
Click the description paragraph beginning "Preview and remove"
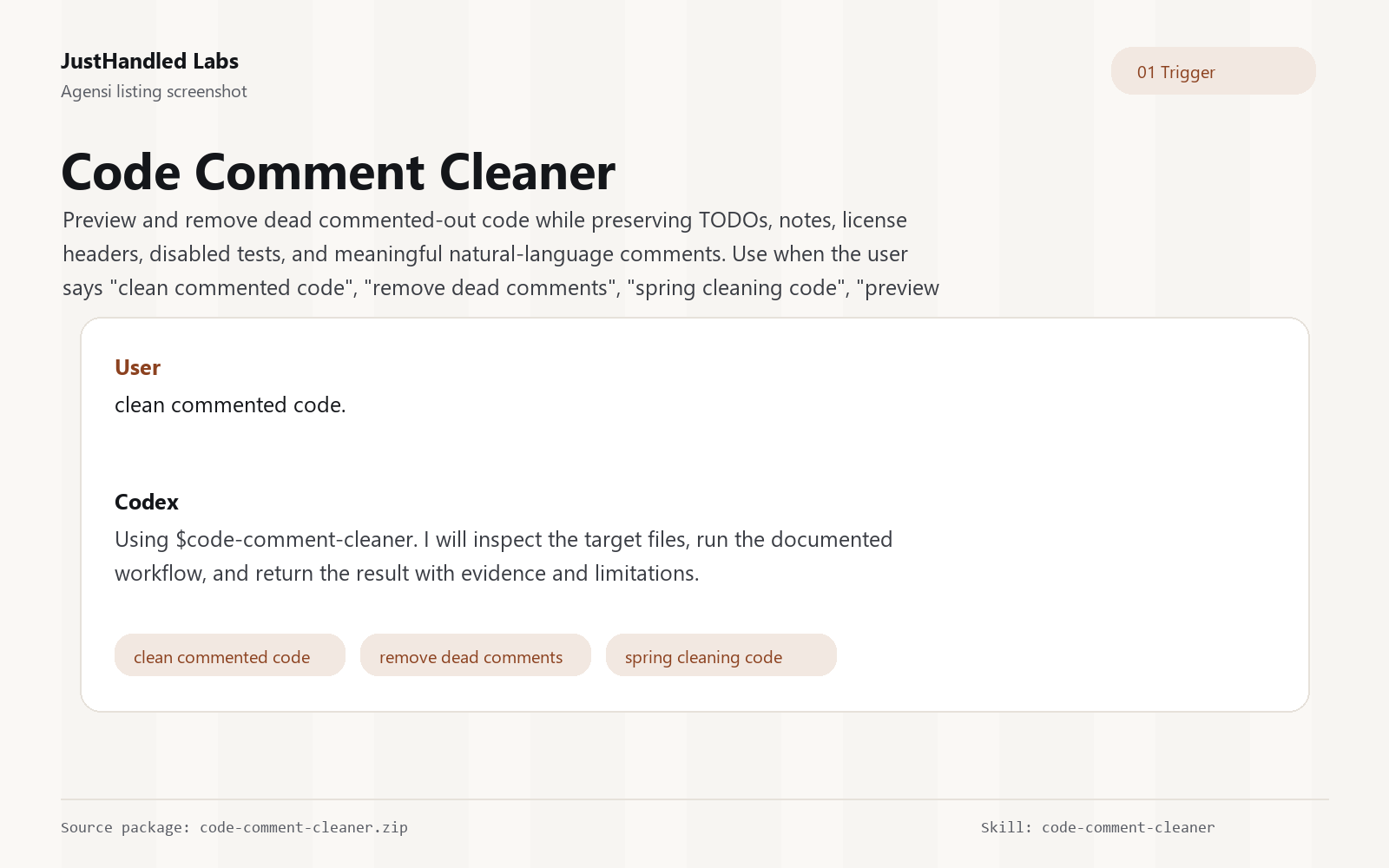coord(501,253)
